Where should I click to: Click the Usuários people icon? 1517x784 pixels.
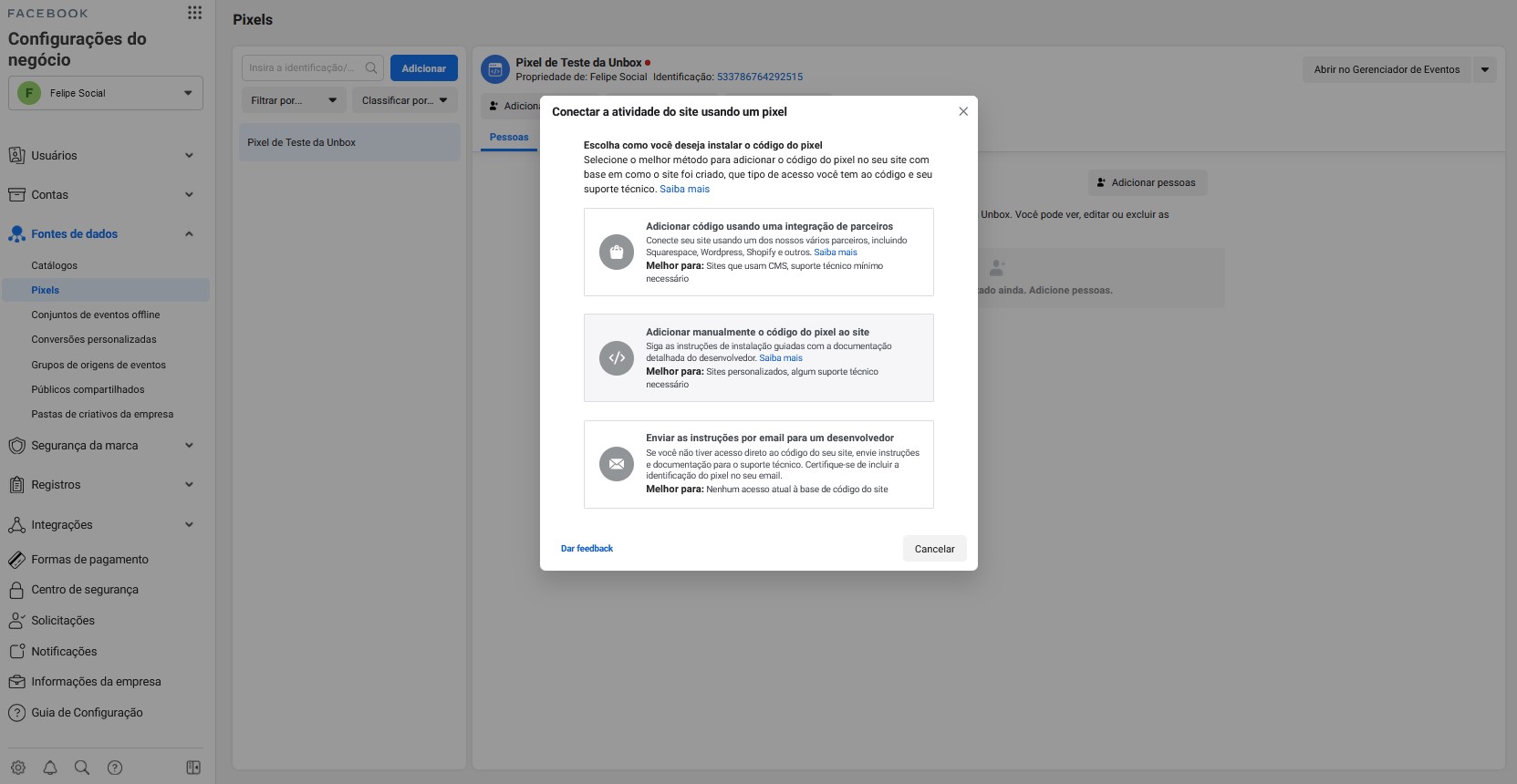click(x=16, y=155)
